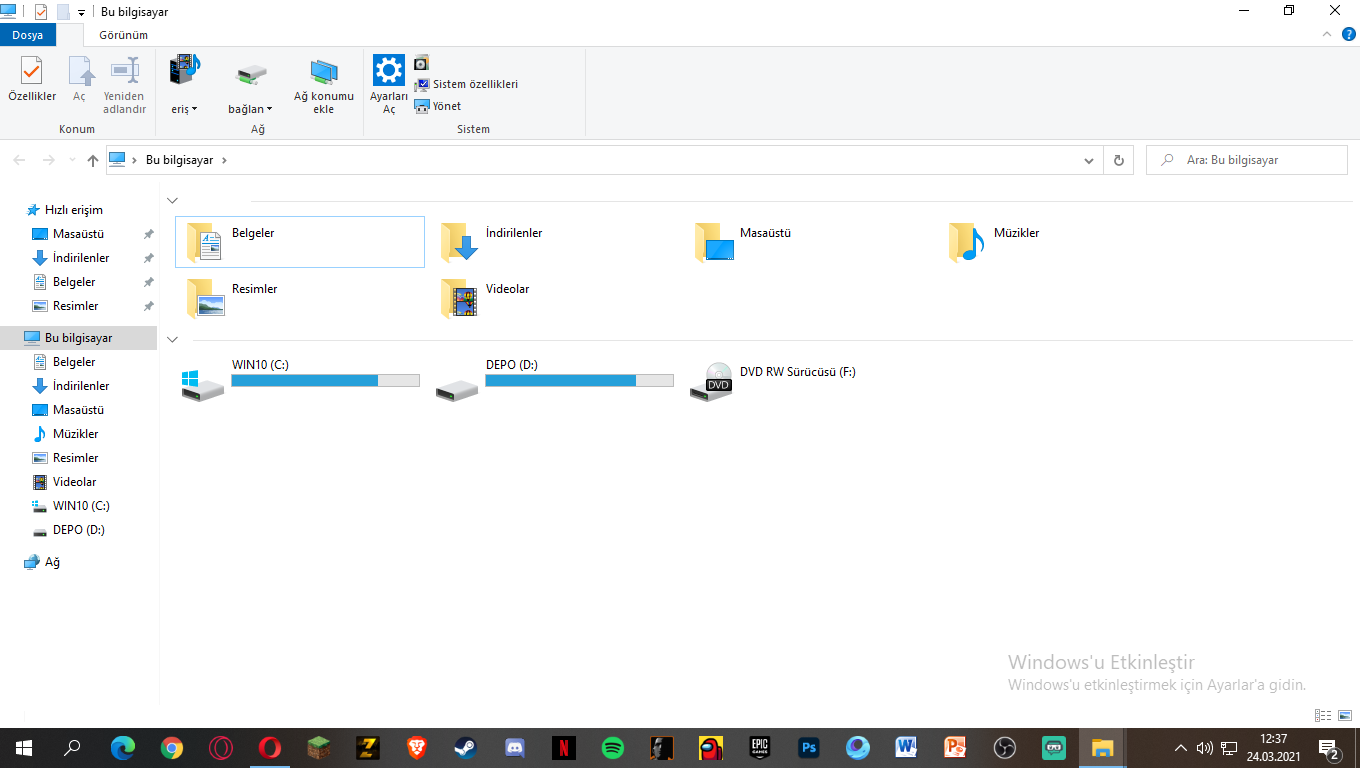Go up one level with the up arrow

coord(93,160)
